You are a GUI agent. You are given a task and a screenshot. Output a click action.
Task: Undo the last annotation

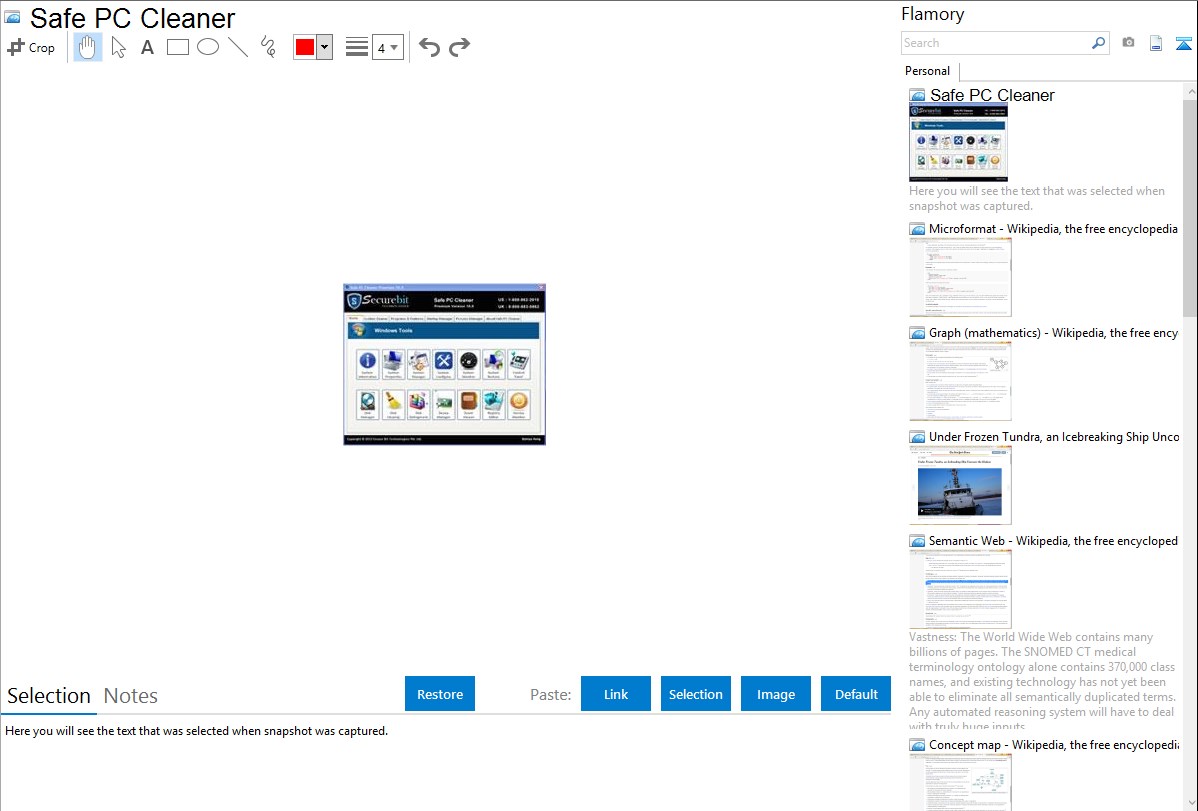(x=429, y=47)
